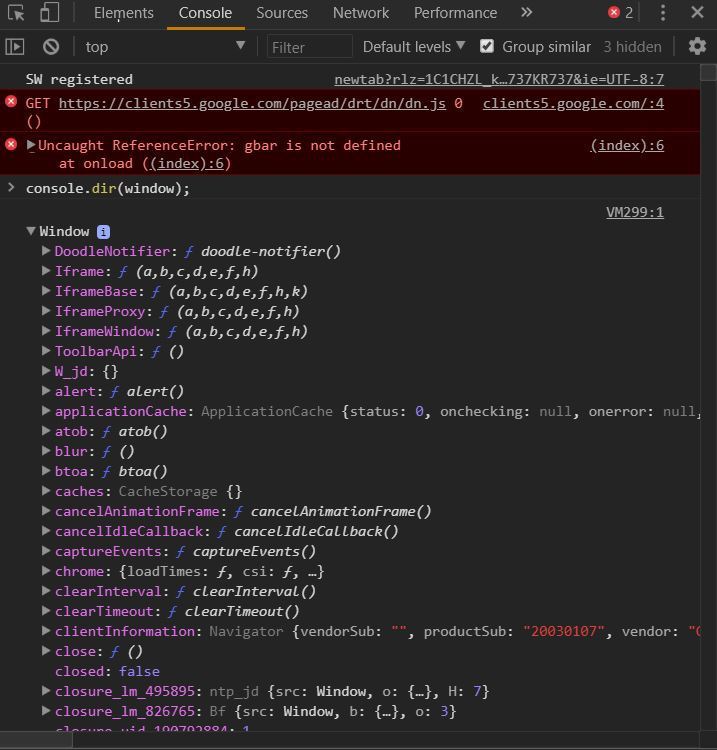Expand the Iframe property

pos(46,271)
